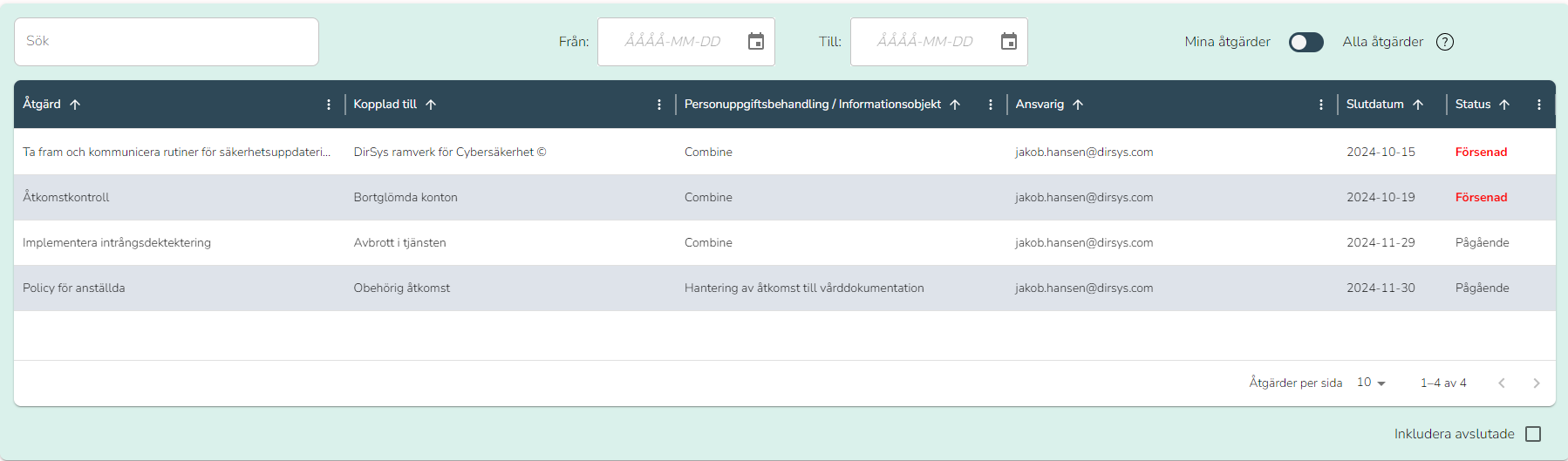Image resolution: width=1568 pixels, height=461 pixels.
Task: Go to previous page arrow
Action: tap(1502, 383)
